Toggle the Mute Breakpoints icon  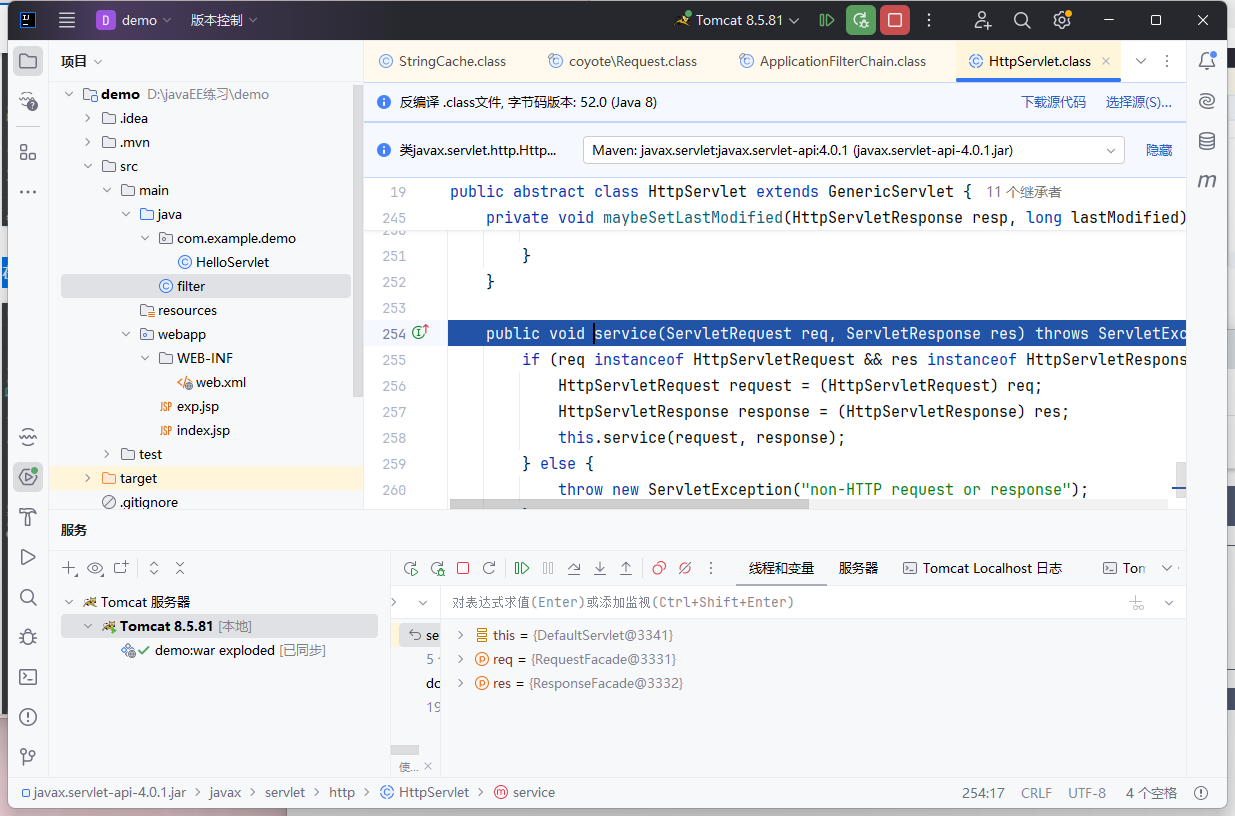pos(685,568)
